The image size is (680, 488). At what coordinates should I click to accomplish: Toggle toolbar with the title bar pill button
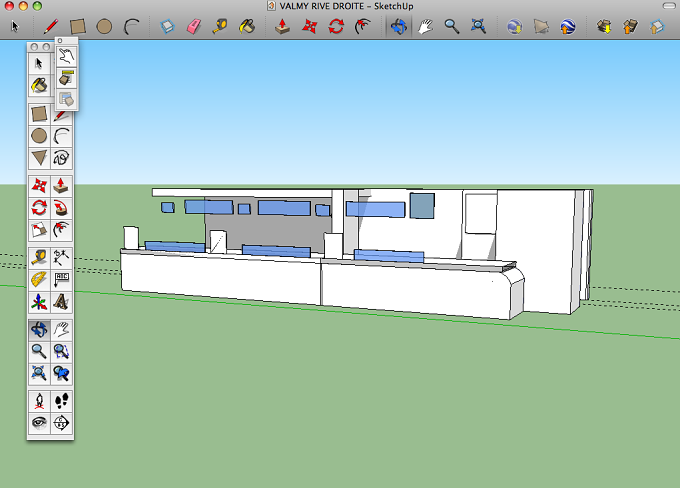pyautogui.click(x=669, y=6)
